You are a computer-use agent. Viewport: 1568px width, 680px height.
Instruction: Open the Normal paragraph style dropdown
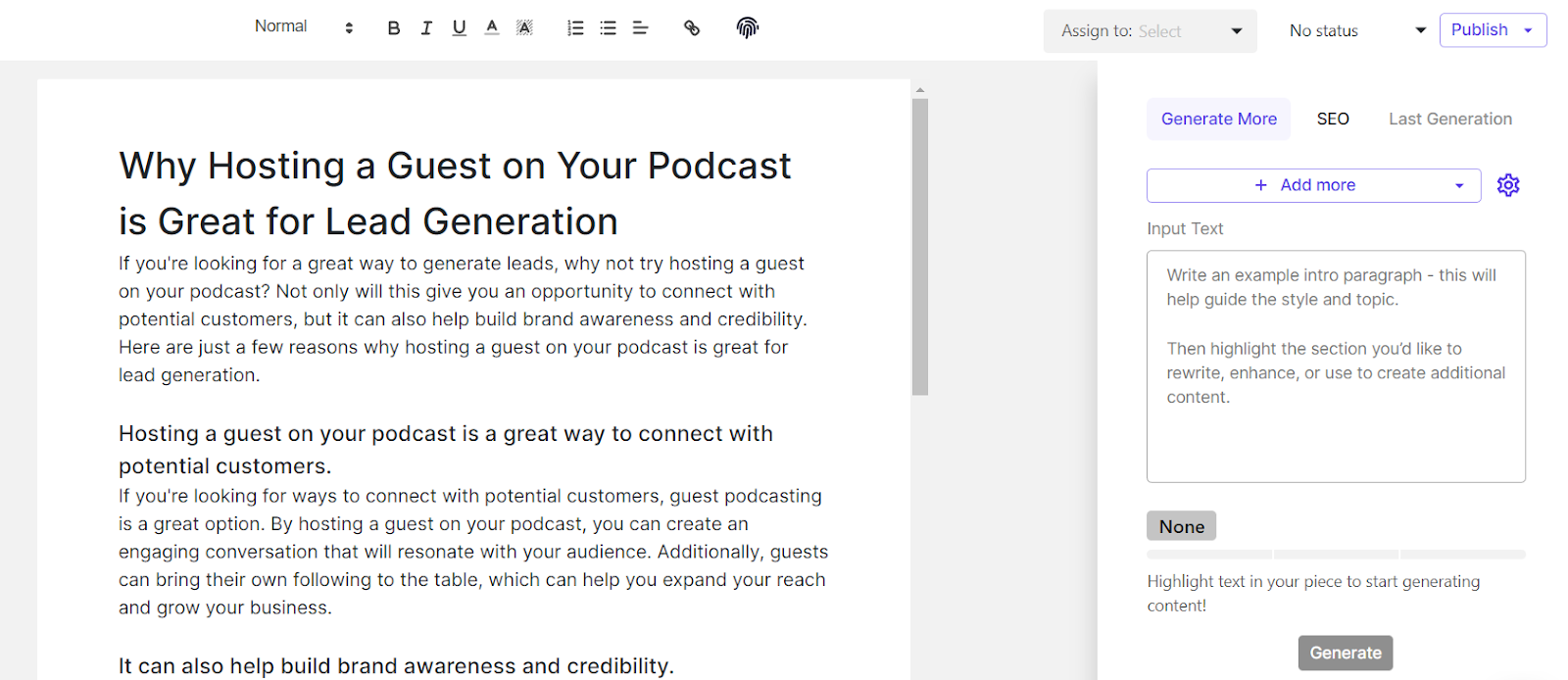[x=304, y=27]
